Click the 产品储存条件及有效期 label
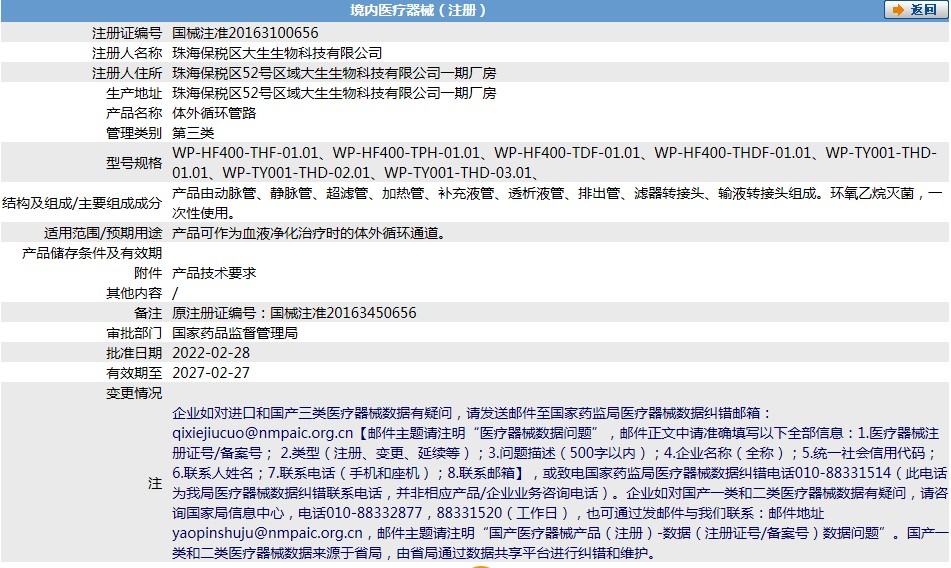Screen dimensions: 951x568 point(92,253)
